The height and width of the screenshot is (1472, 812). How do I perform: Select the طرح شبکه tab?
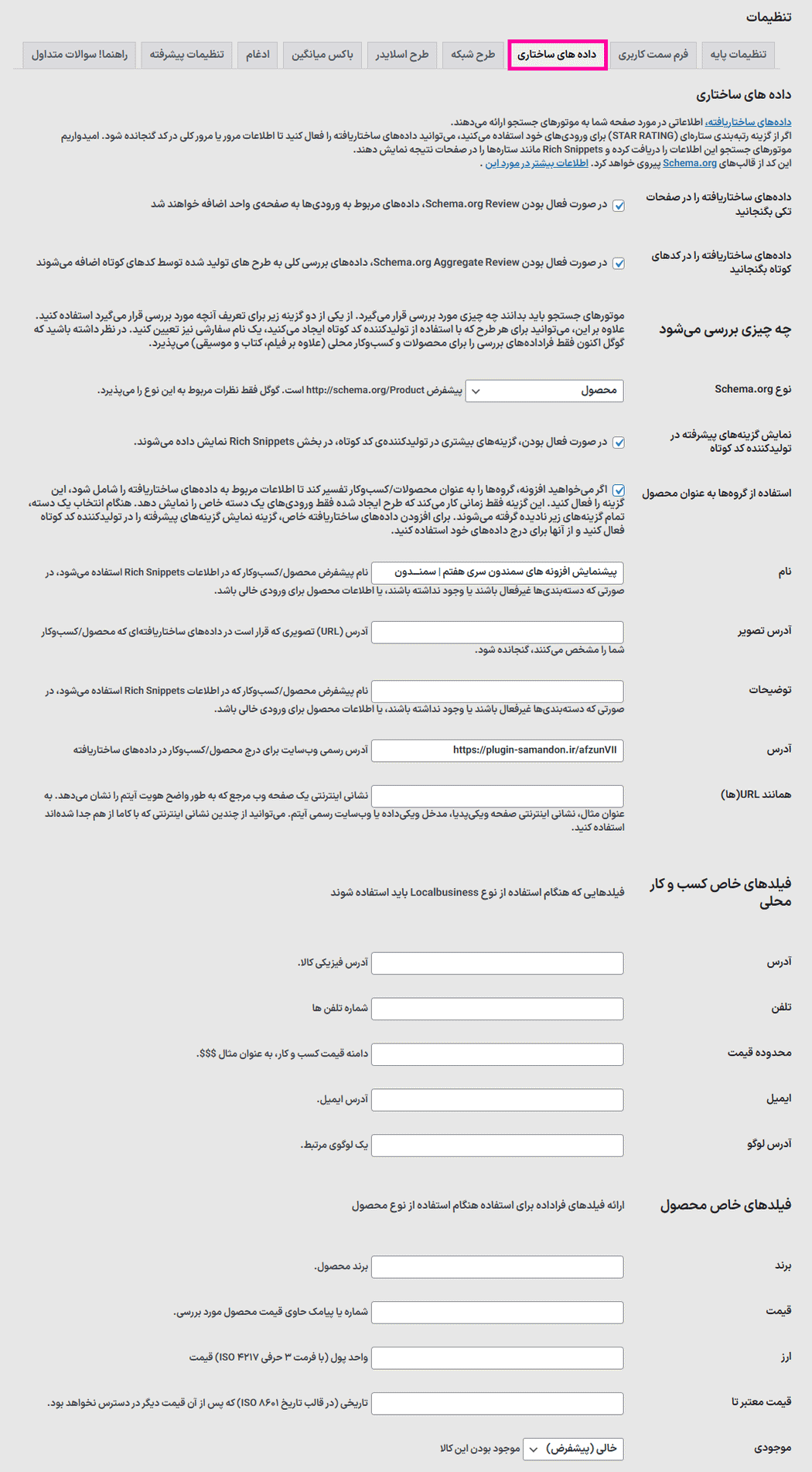473,54
